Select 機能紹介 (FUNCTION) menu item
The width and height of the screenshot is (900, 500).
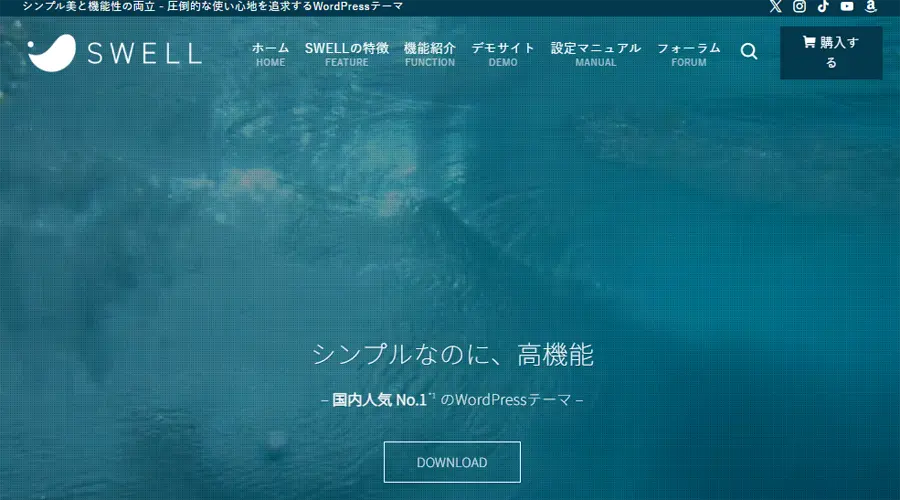[430, 54]
